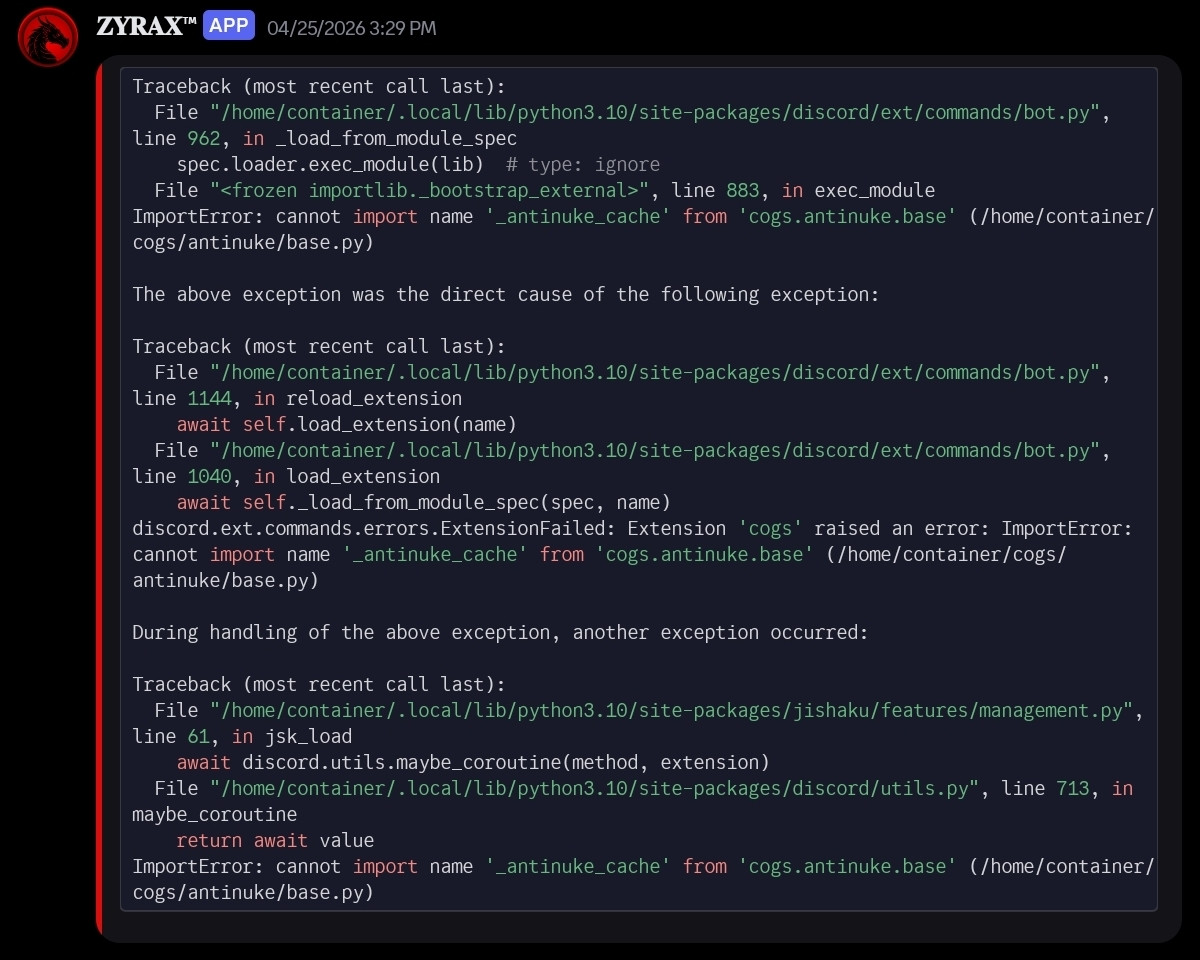Click 'discord.ext.commands.errors.ExtensionFailed' exception name
Screen dimensions: 1200x960
point(369,528)
